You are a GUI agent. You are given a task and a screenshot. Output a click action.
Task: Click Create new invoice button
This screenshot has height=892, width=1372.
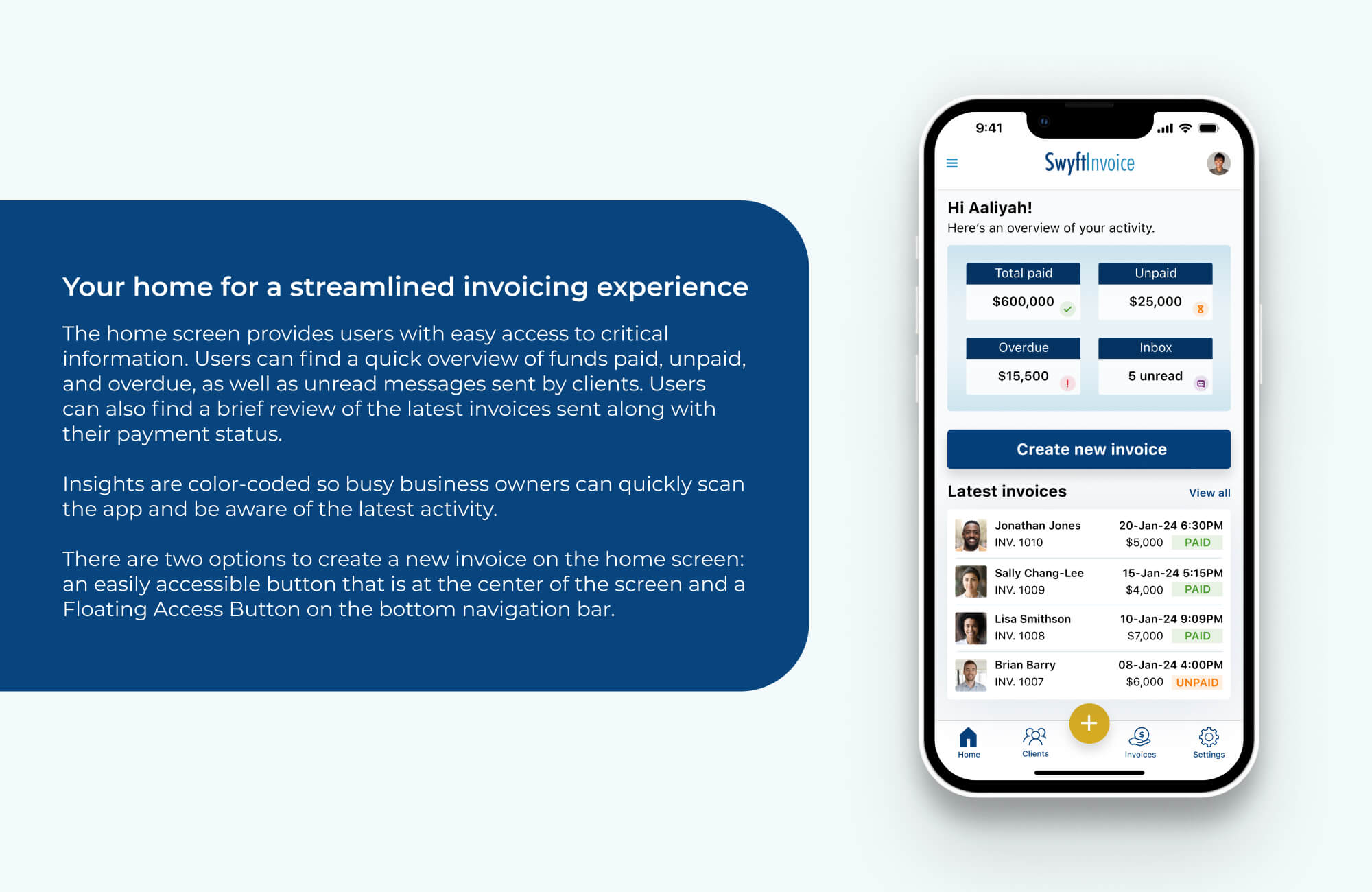[x=1089, y=448]
